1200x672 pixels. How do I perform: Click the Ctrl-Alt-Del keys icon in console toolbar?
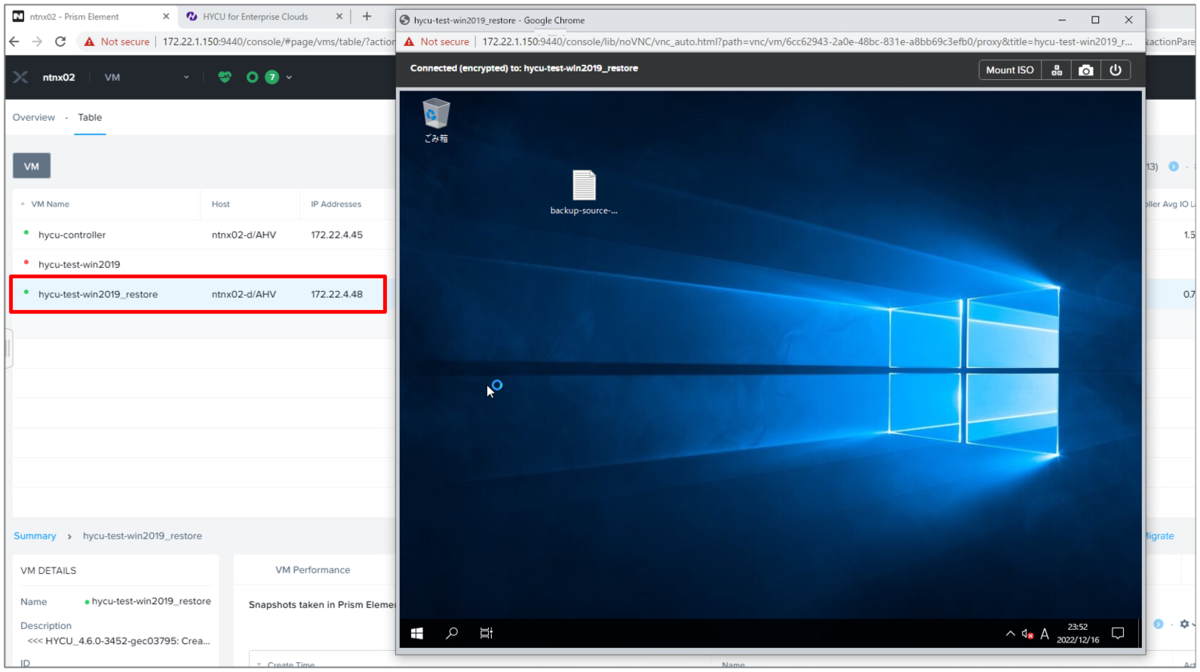click(1056, 70)
